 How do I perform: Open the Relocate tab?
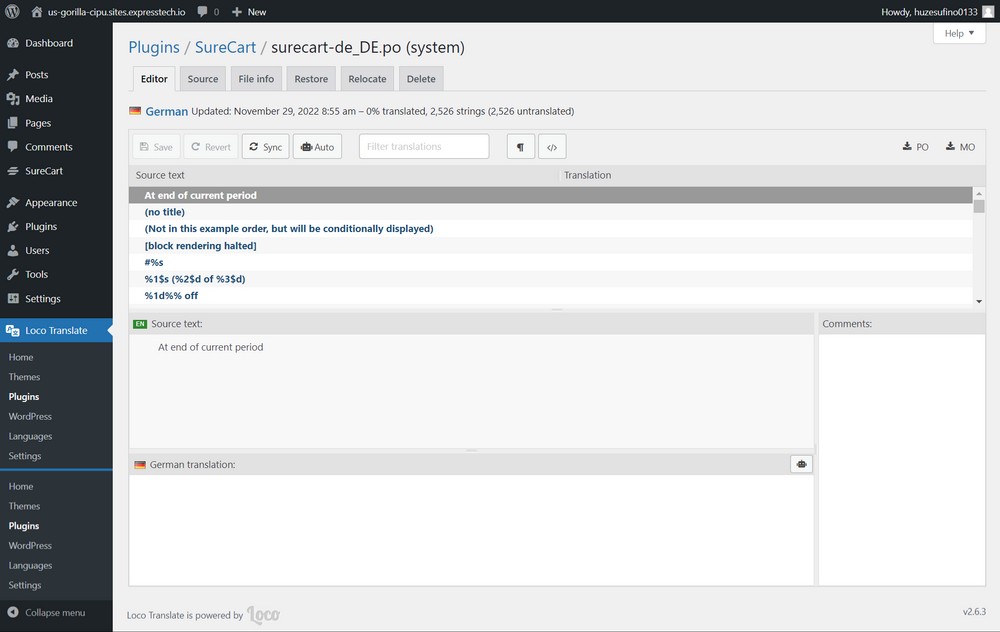click(x=367, y=79)
